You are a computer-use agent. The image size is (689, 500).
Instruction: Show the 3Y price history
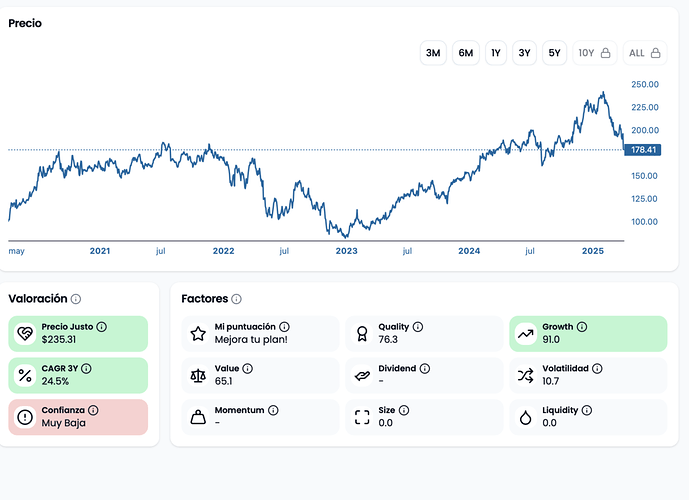525,53
